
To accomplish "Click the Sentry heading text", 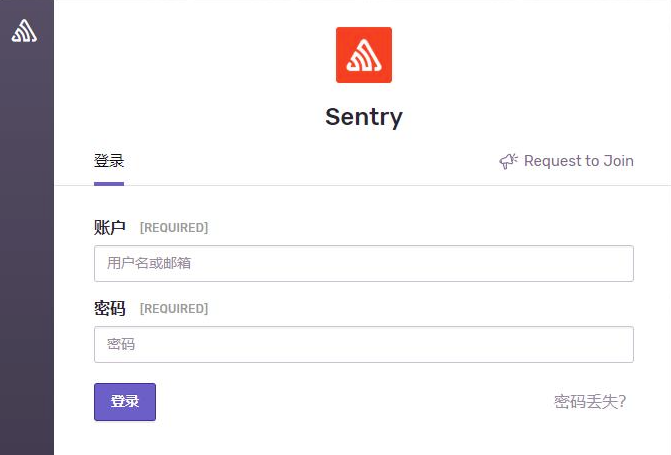I will 364,117.
